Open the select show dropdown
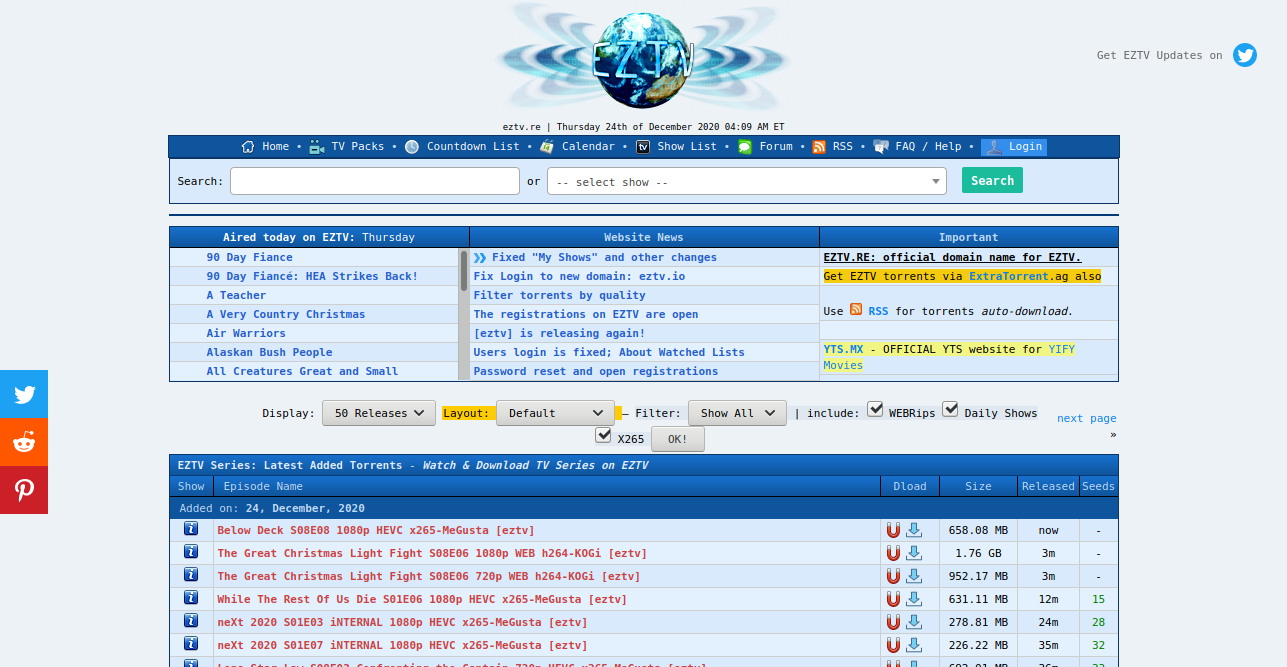This screenshot has width=1287, height=667. pos(746,181)
